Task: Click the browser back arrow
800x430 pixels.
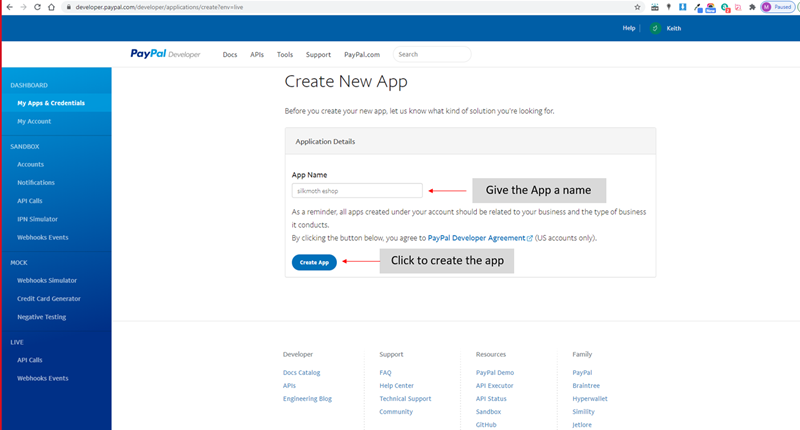Action: click(10, 7)
